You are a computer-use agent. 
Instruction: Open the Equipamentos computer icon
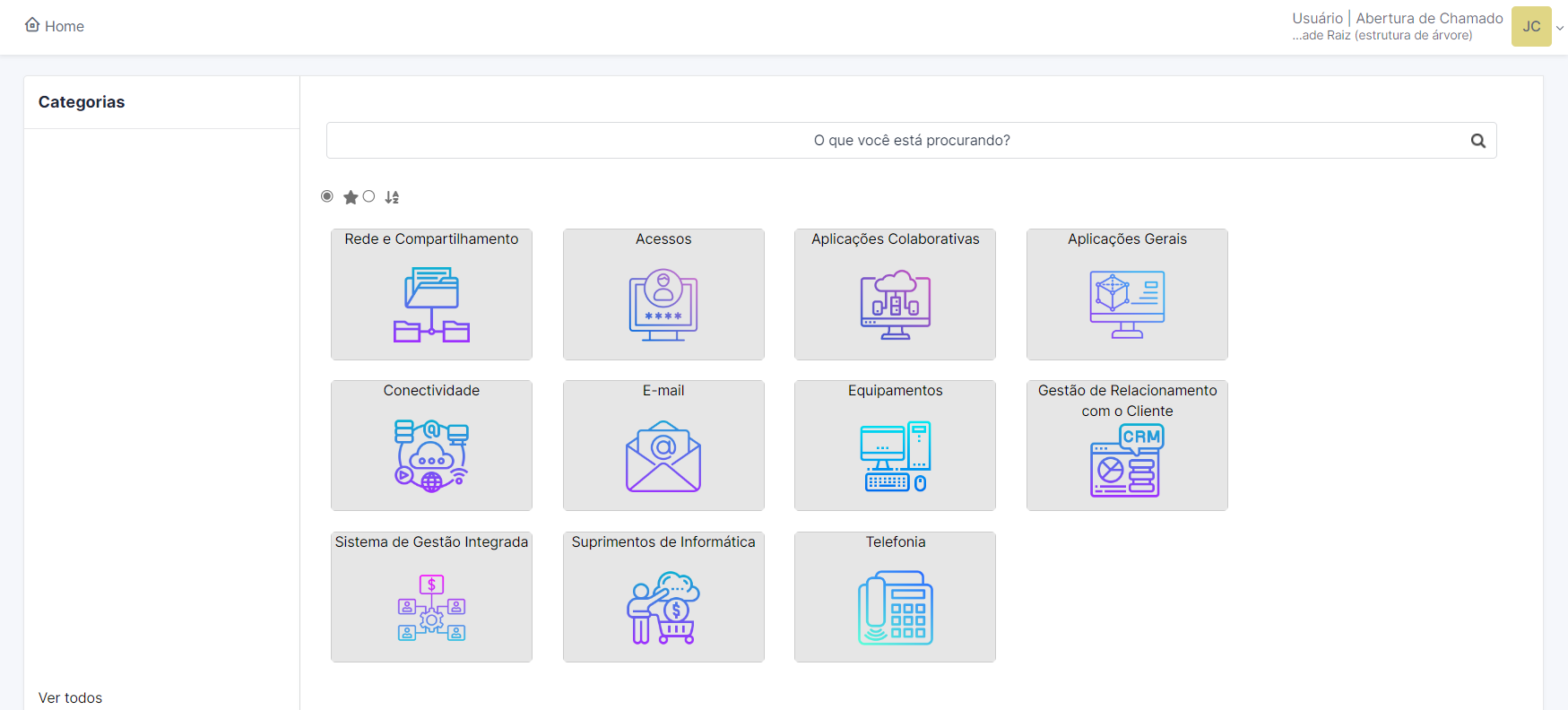pos(895,456)
